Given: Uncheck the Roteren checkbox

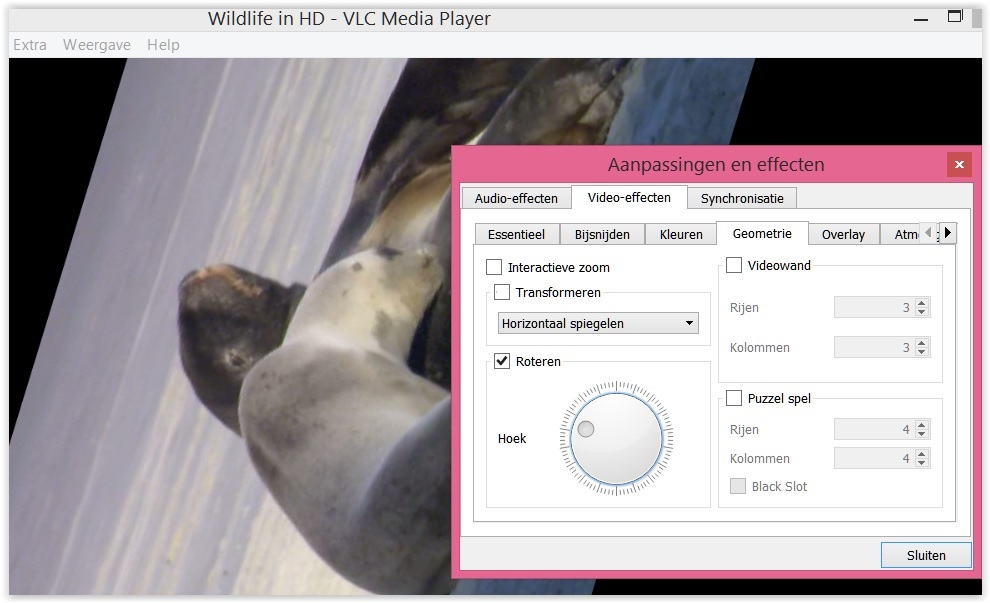Looking at the screenshot, I should coord(502,361).
